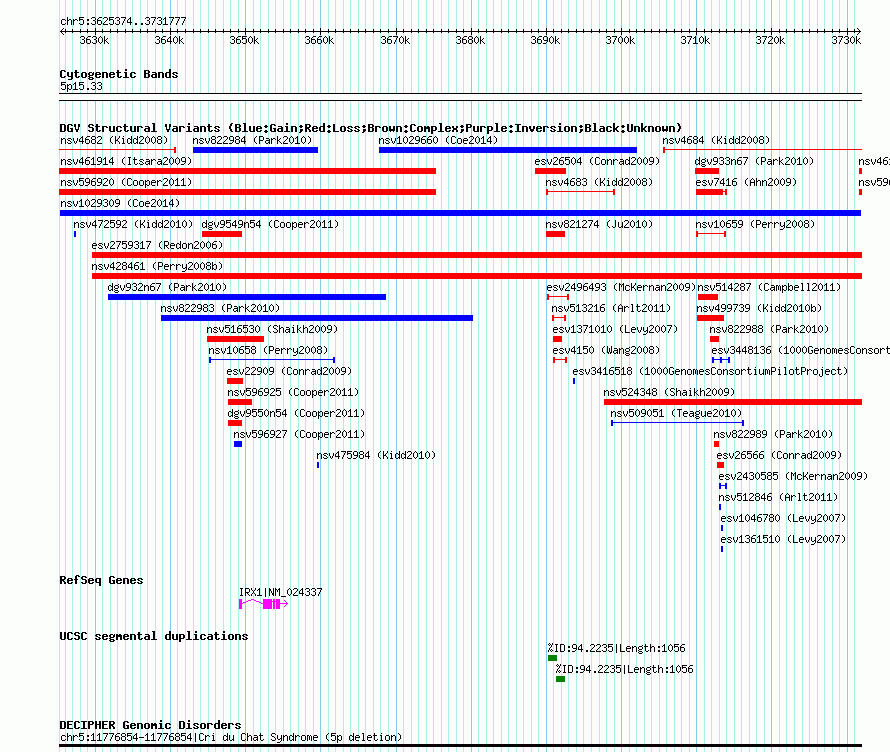Click the nsv4682 (Kidd2008) variant label
Screen dimensions: 890x752
point(114,140)
